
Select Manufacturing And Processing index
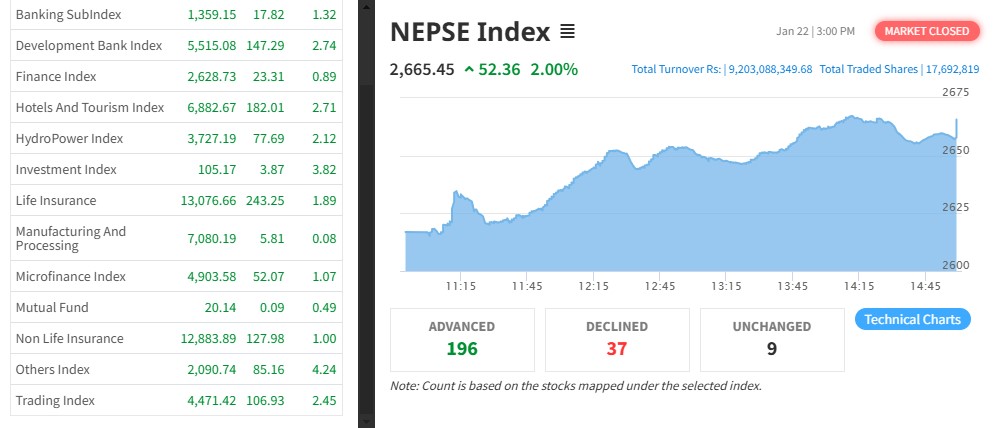[x=71, y=238]
